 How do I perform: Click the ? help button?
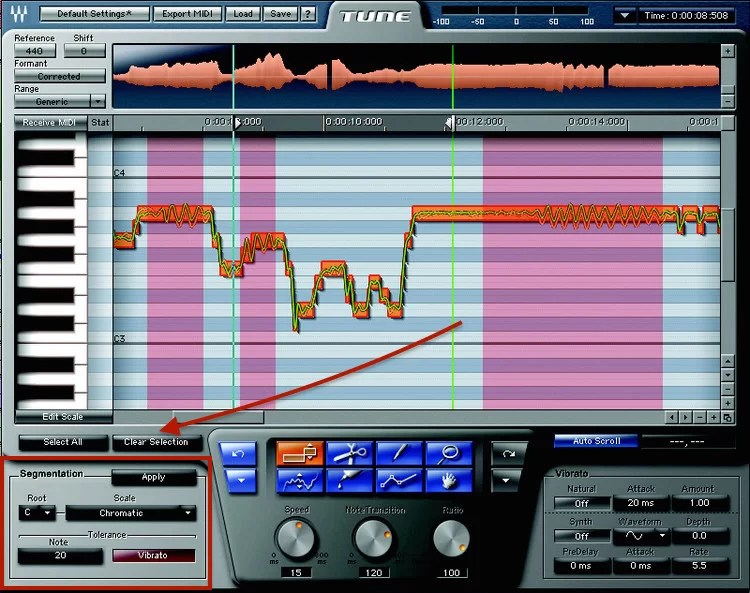point(308,14)
